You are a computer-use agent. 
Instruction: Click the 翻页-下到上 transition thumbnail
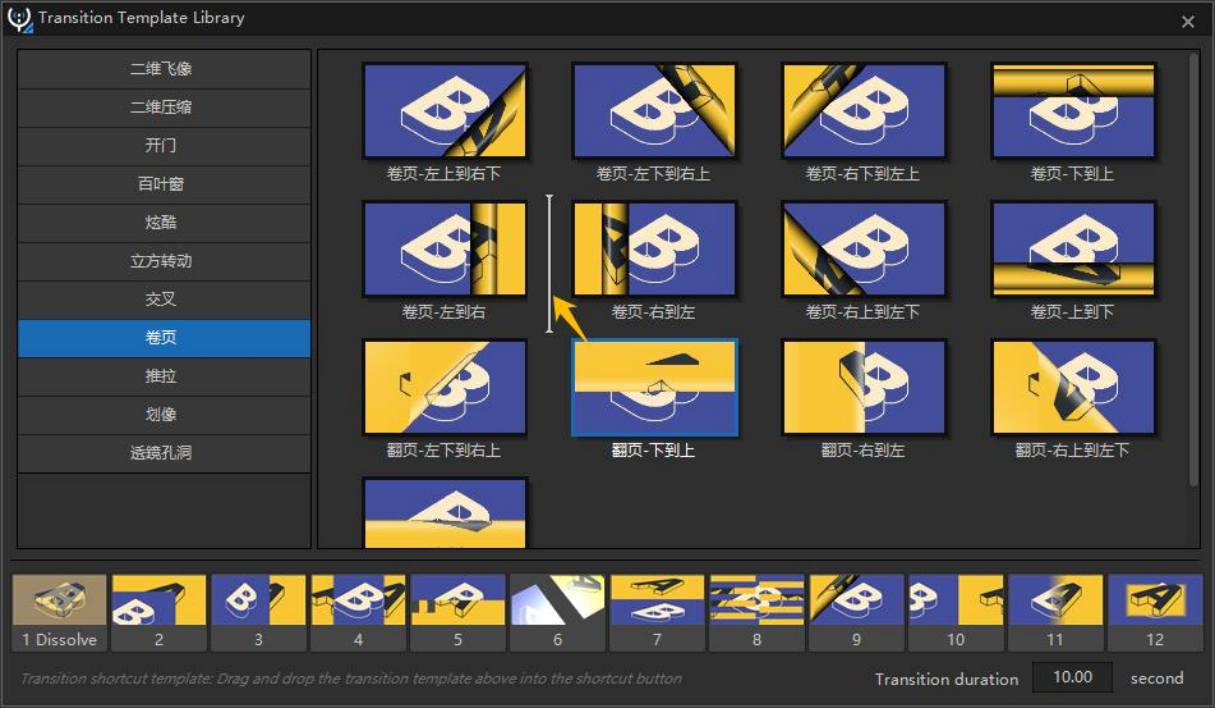[654, 388]
